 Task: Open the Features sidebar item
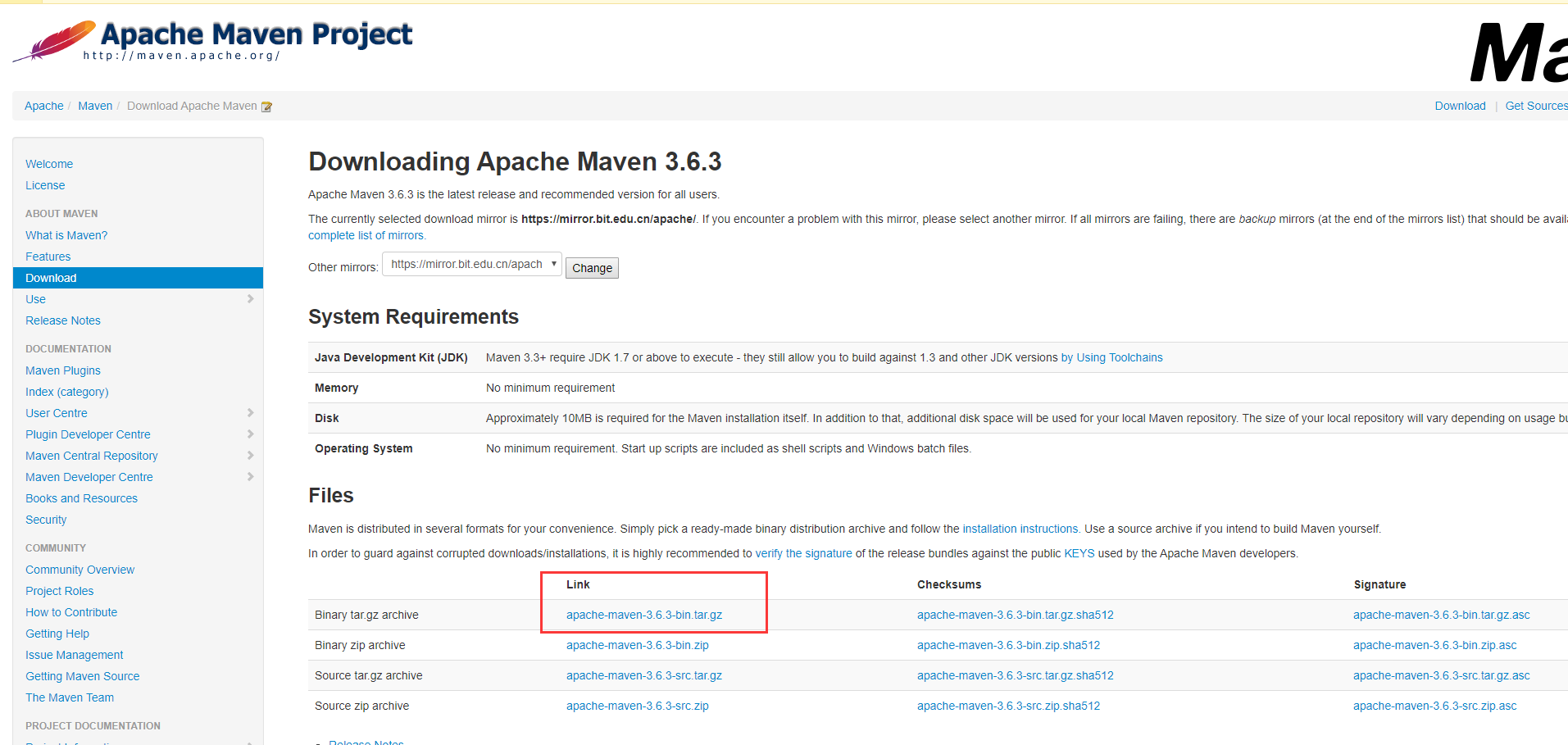click(x=48, y=257)
